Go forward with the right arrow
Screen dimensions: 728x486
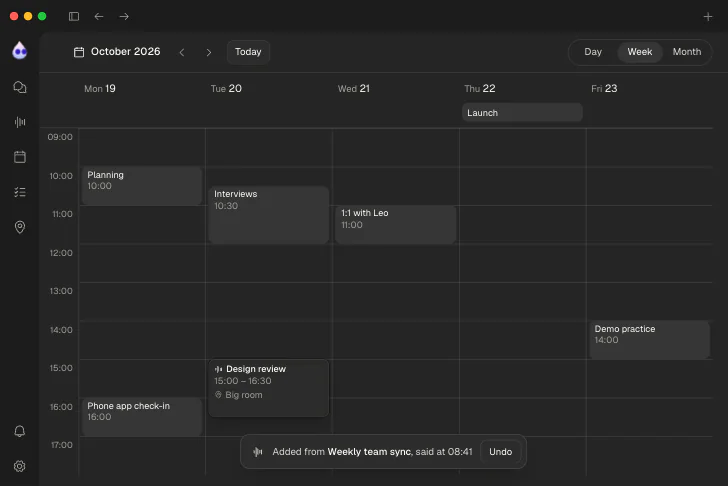click(x=124, y=16)
